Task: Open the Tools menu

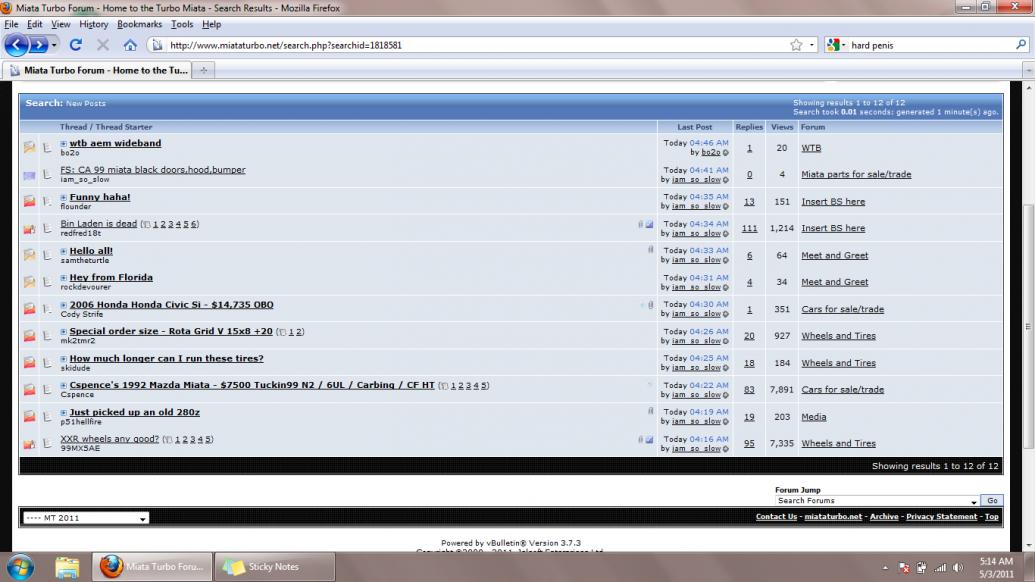Action: [x=182, y=24]
